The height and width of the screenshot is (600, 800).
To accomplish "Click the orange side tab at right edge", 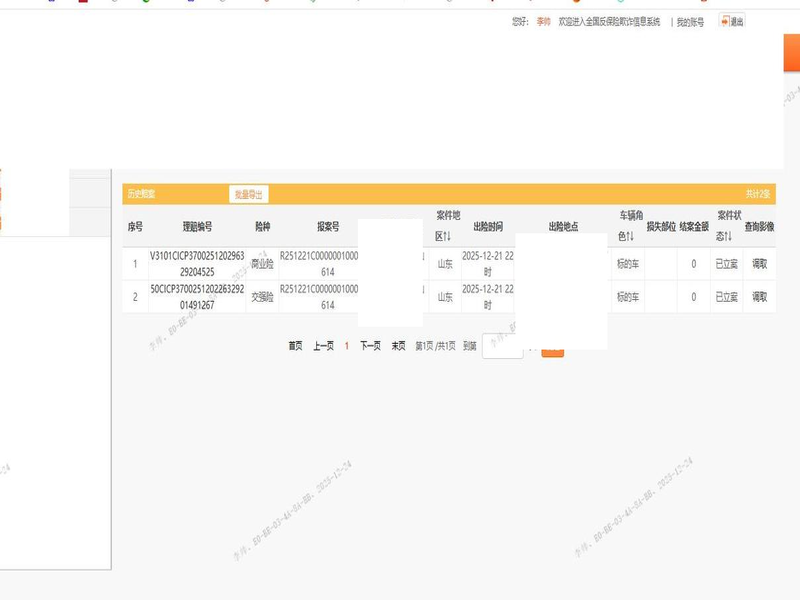I will tap(790, 53).
